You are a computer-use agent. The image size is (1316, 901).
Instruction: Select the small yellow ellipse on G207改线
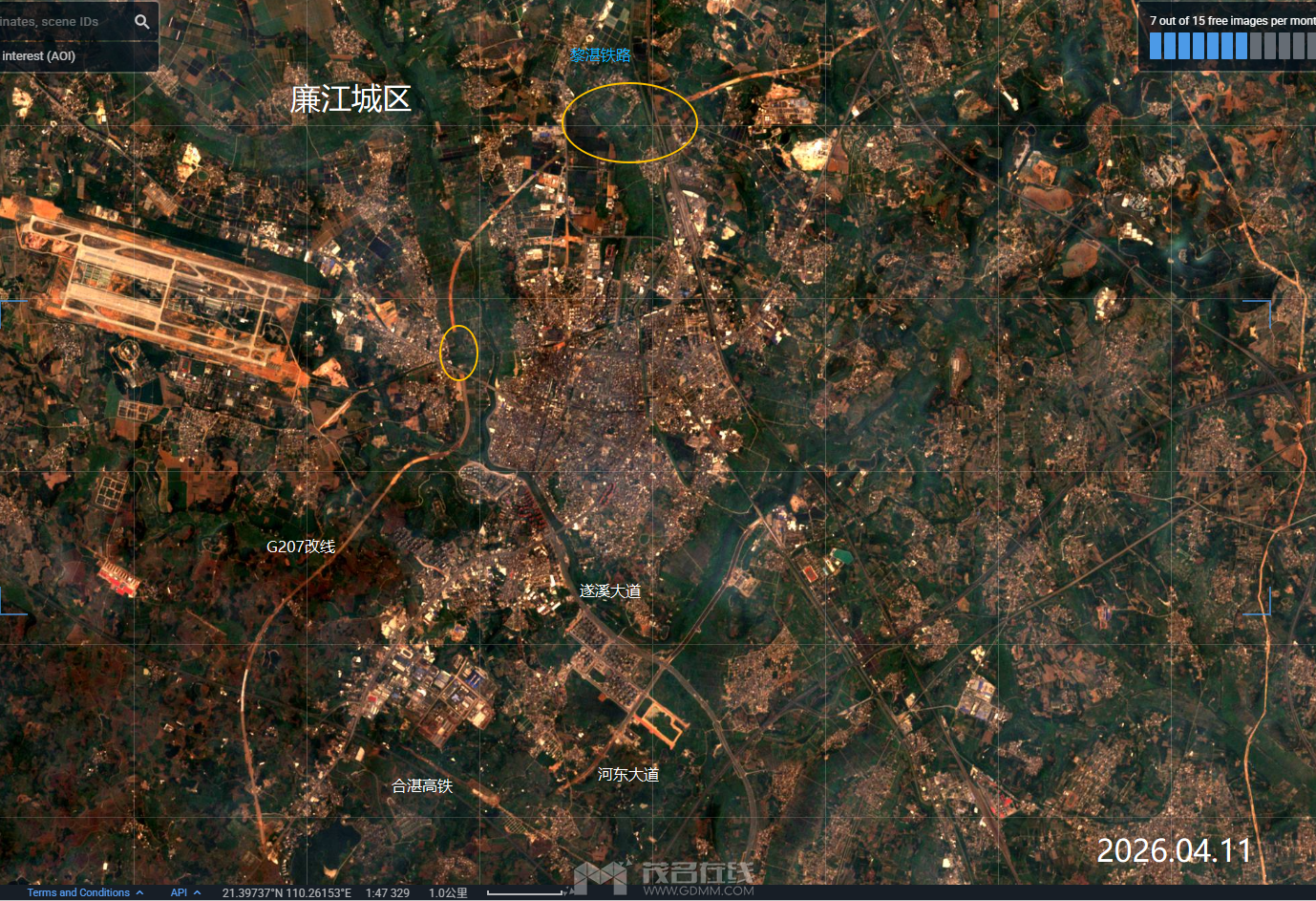point(458,352)
